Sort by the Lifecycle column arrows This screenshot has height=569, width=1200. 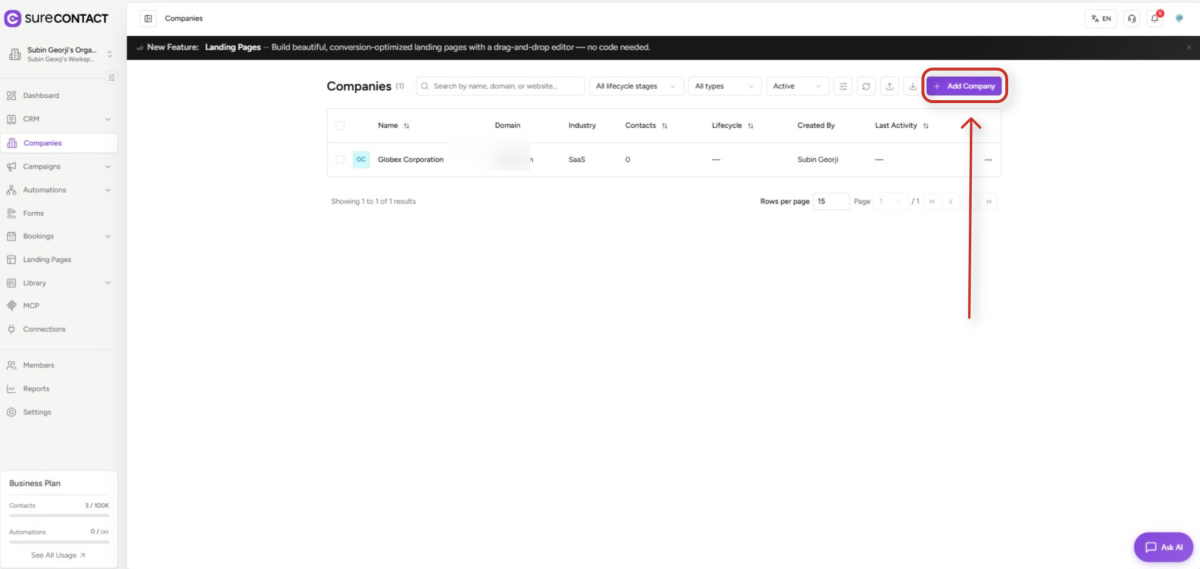tap(750, 126)
